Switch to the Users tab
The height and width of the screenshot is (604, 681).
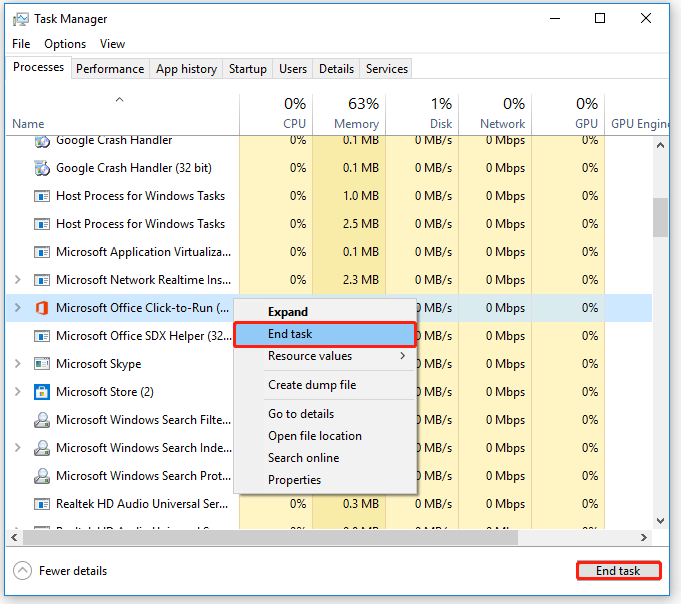pos(293,69)
